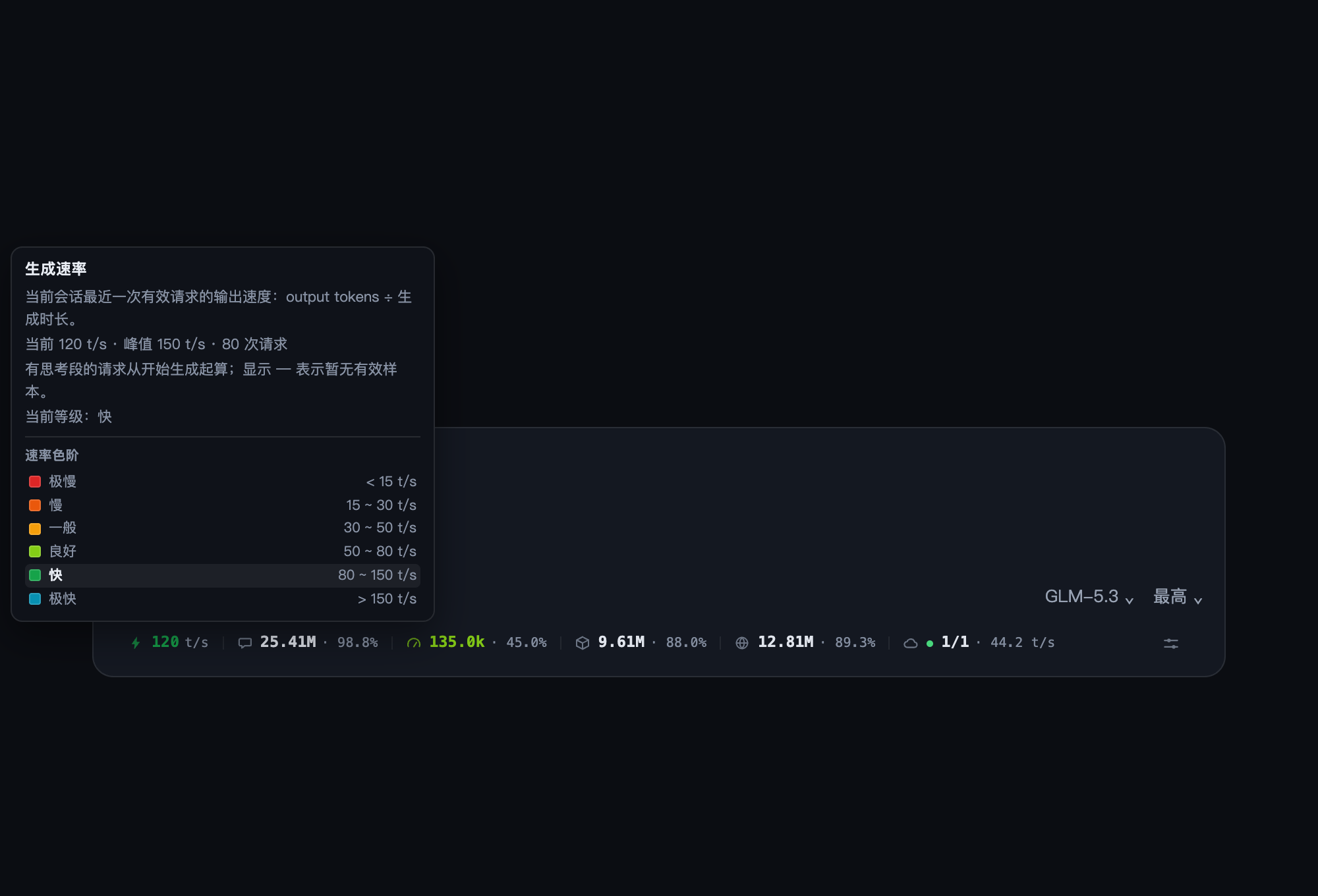
Task: Open the 最高 level dropdown
Action: click(1178, 597)
